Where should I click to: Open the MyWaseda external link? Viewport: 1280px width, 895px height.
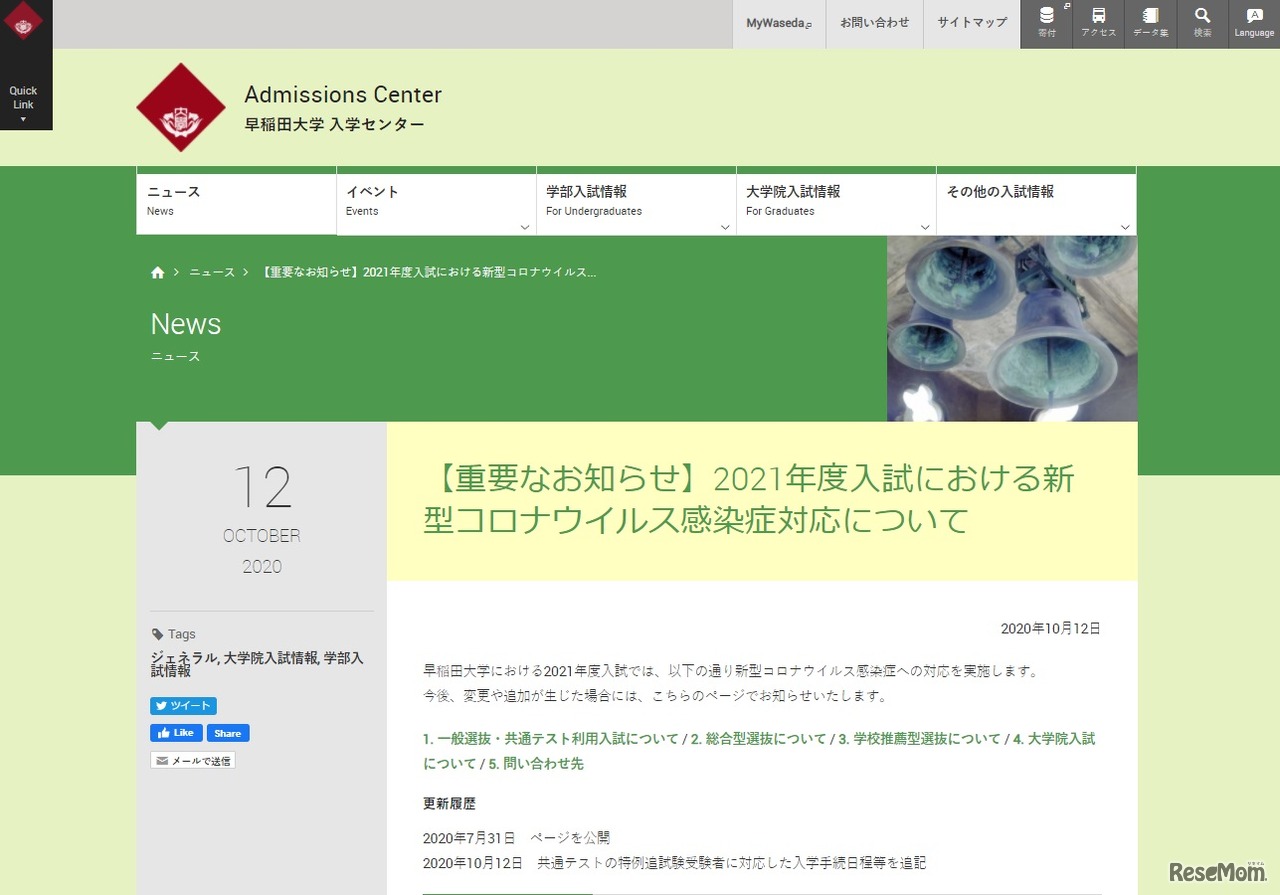click(x=777, y=22)
